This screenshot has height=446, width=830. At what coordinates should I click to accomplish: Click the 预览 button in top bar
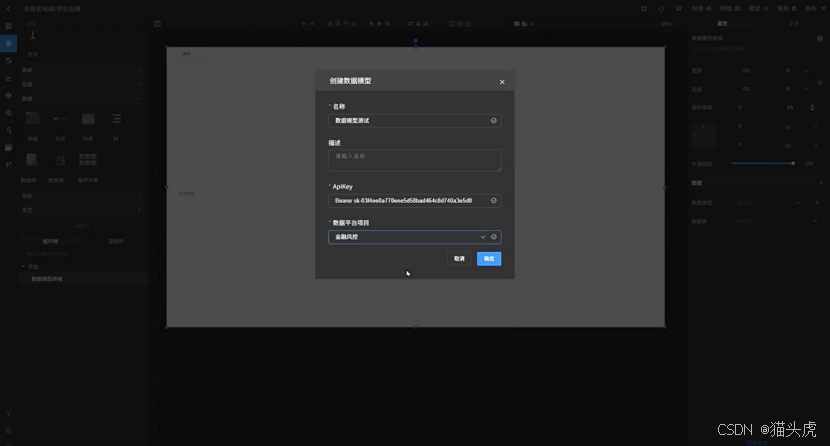[x=758, y=8]
